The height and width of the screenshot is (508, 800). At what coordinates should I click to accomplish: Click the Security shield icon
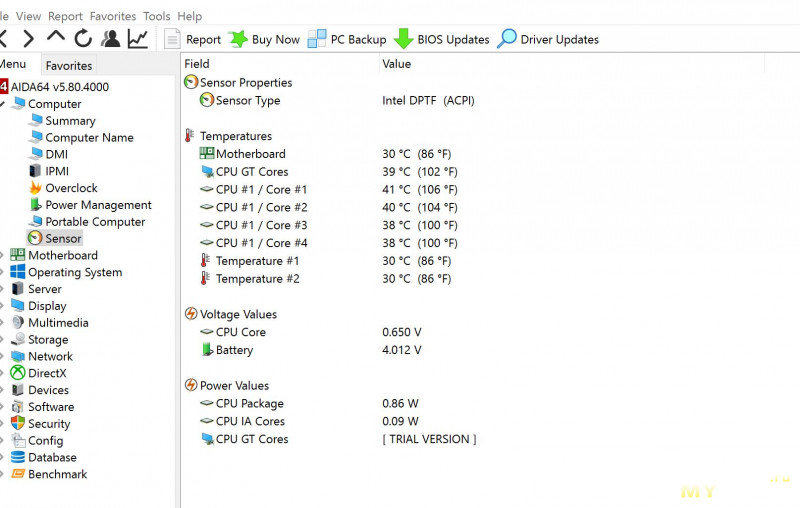coord(18,423)
